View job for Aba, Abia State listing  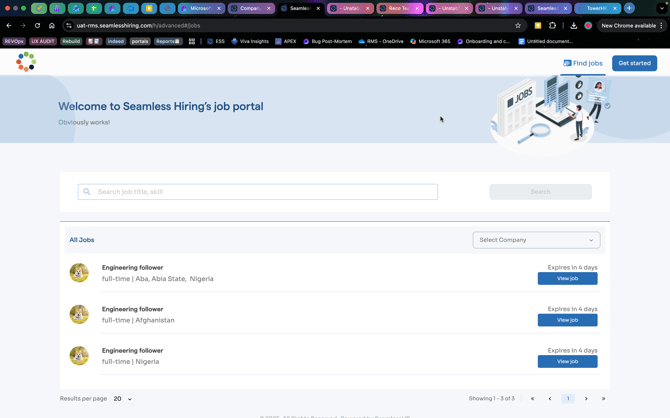(567, 279)
